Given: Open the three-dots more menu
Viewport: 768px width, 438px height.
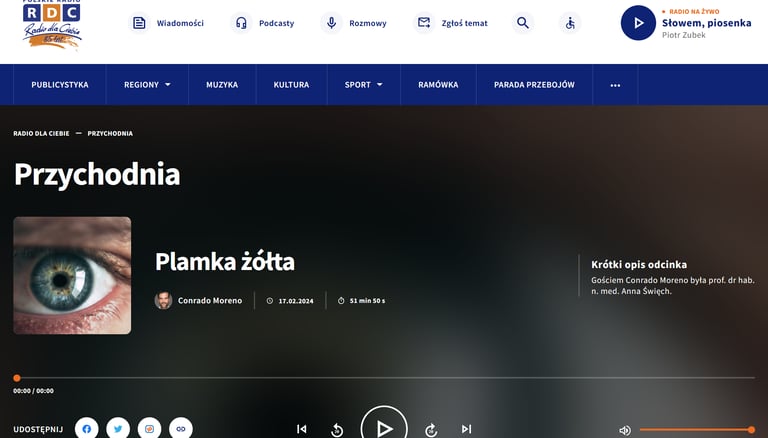Looking at the screenshot, I should coord(615,85).
